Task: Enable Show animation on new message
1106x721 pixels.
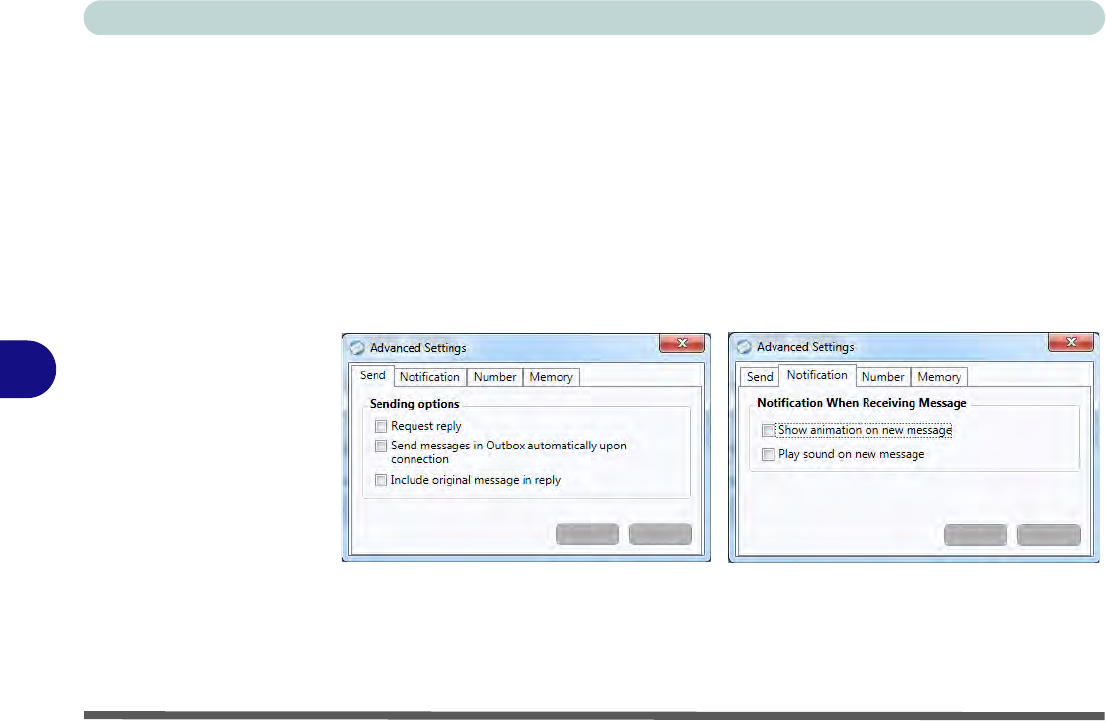Action: [768, 430]
